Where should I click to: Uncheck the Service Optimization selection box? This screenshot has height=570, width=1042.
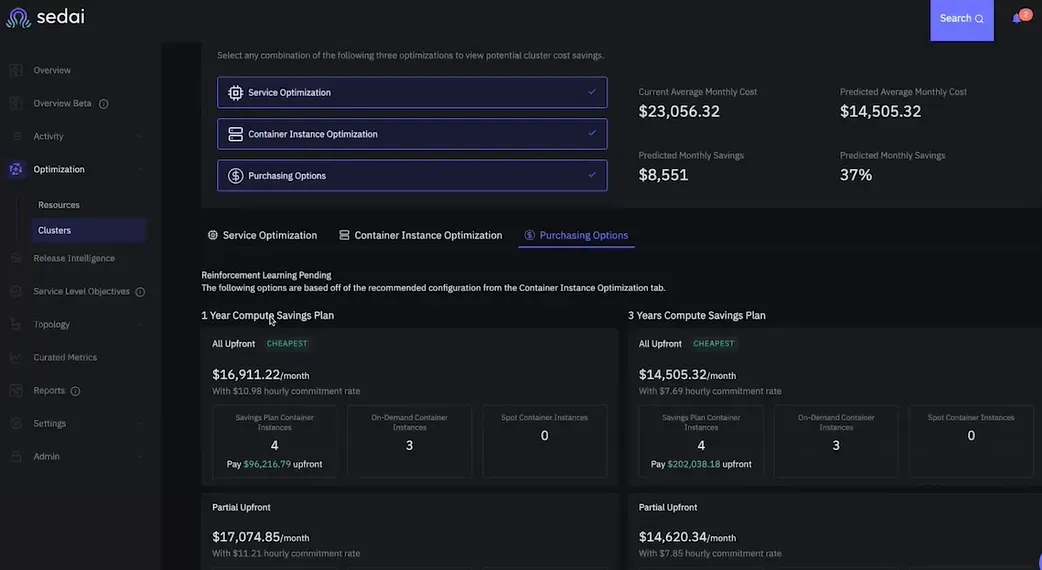coord(412,92)
